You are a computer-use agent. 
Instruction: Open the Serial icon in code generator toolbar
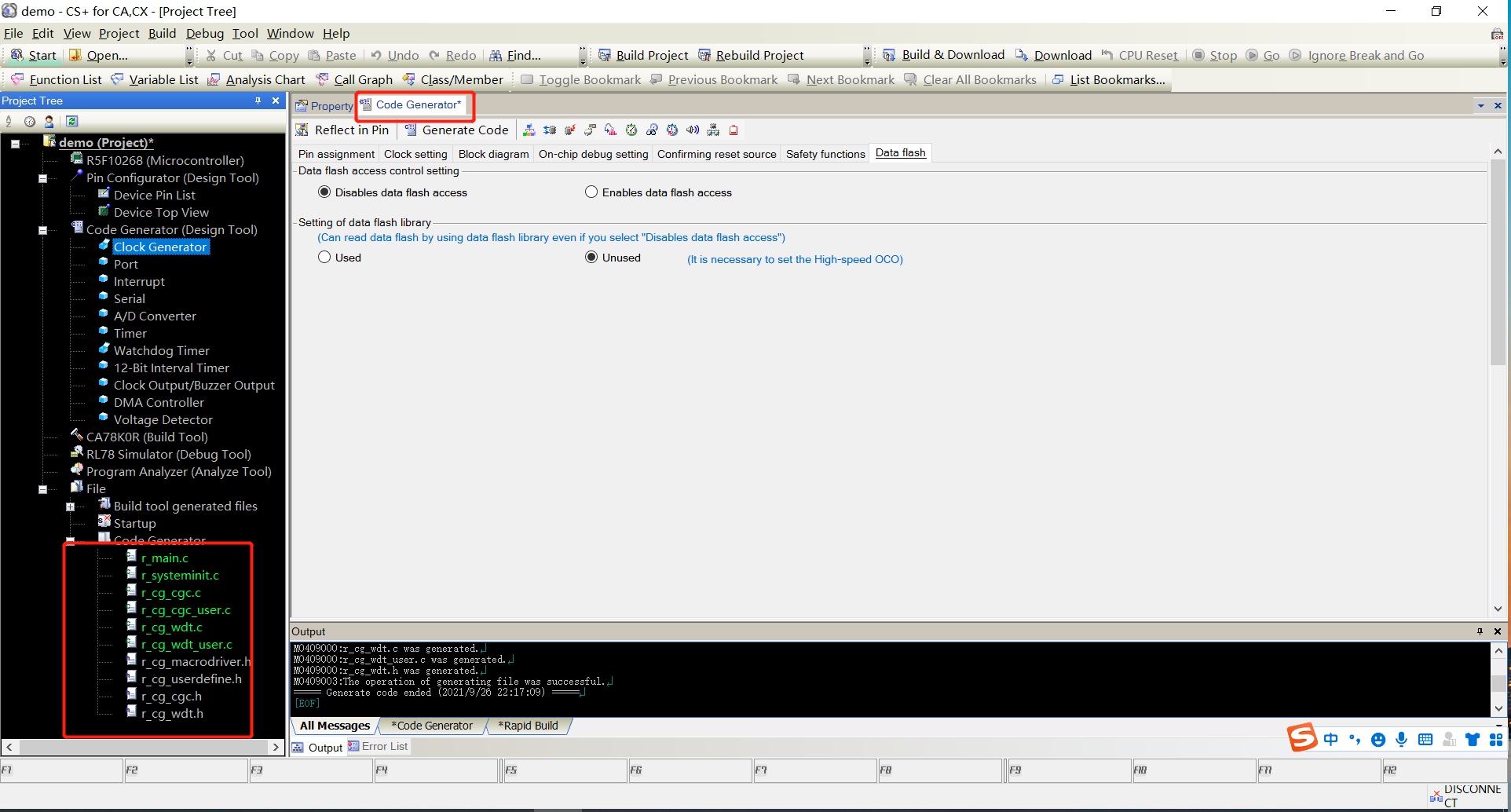click(x=590, y=130)
